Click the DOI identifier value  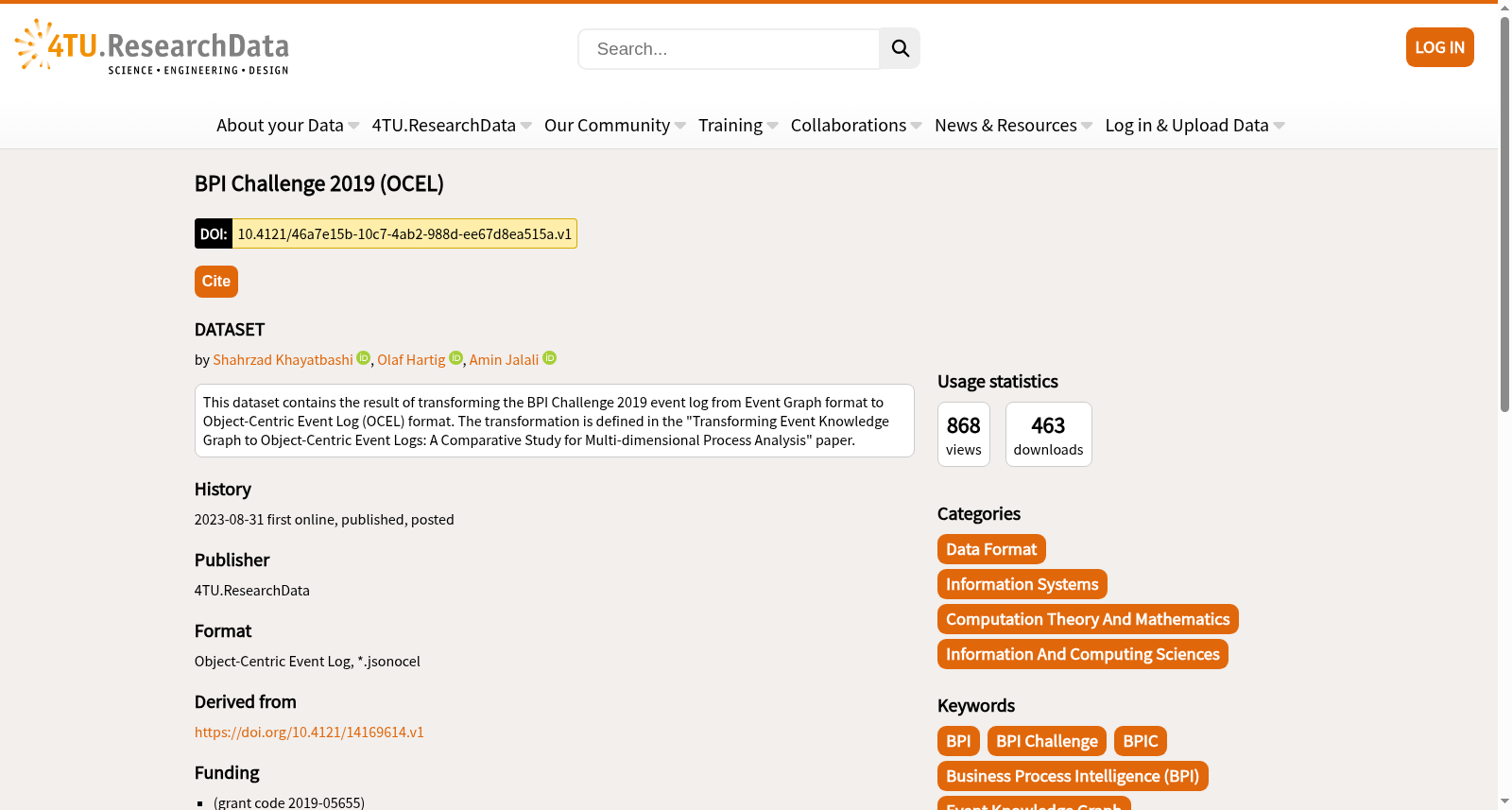coord(404,233)
